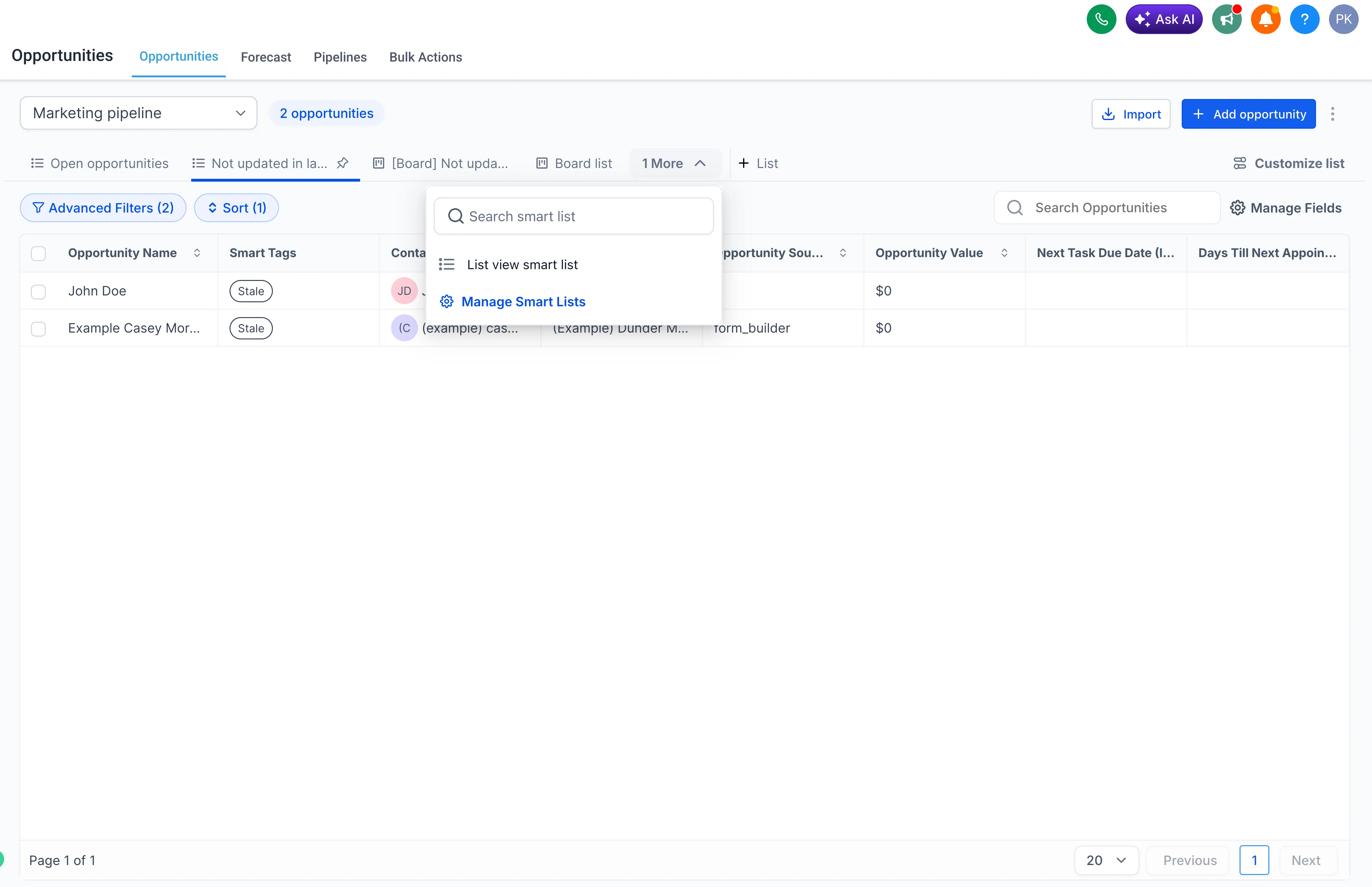Select the checkbox for John Doe's row
The image size is (1372, 887).
pyautogui.click(x=38, y=291)
